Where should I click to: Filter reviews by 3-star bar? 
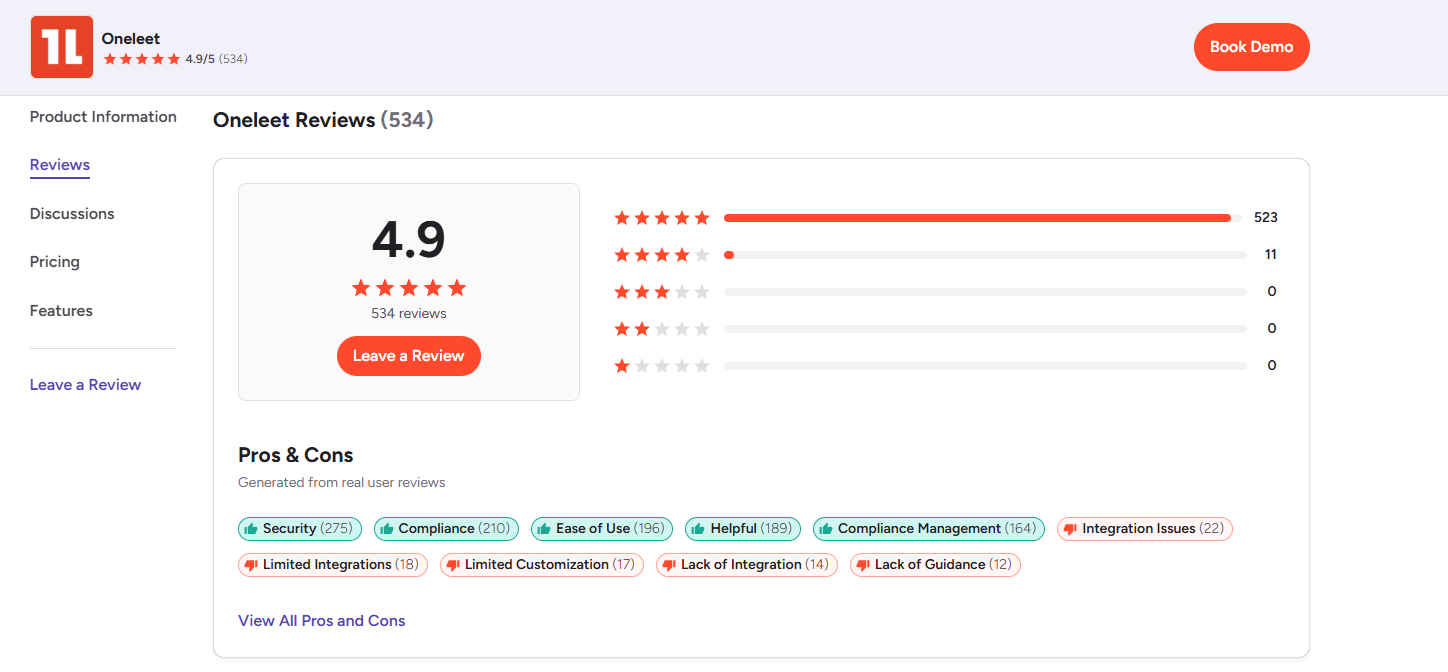point(985,292)
